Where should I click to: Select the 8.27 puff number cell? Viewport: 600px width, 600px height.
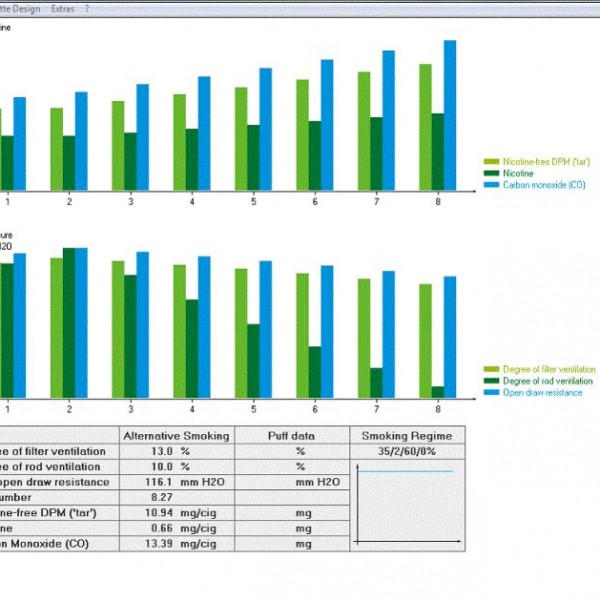161,497
